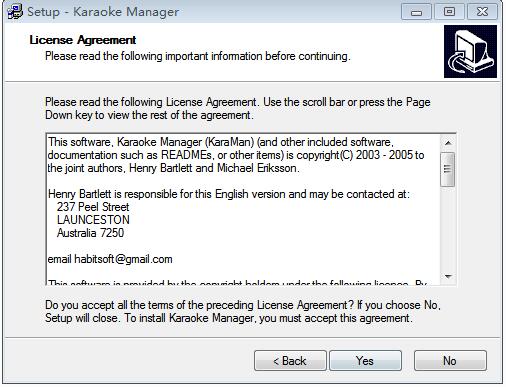Click the computer installer graphic in header
Viewport: 506px width, 387px height.
point(470,52)
